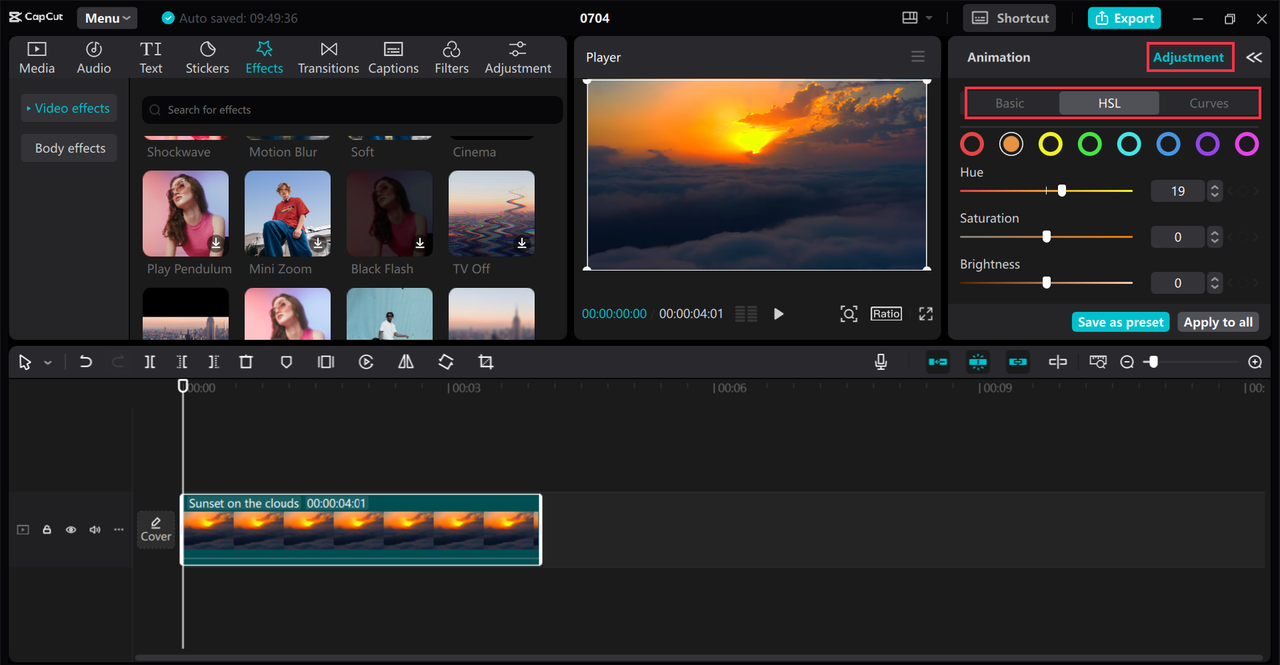Click the Rotate tool

[x=446, y=362]
